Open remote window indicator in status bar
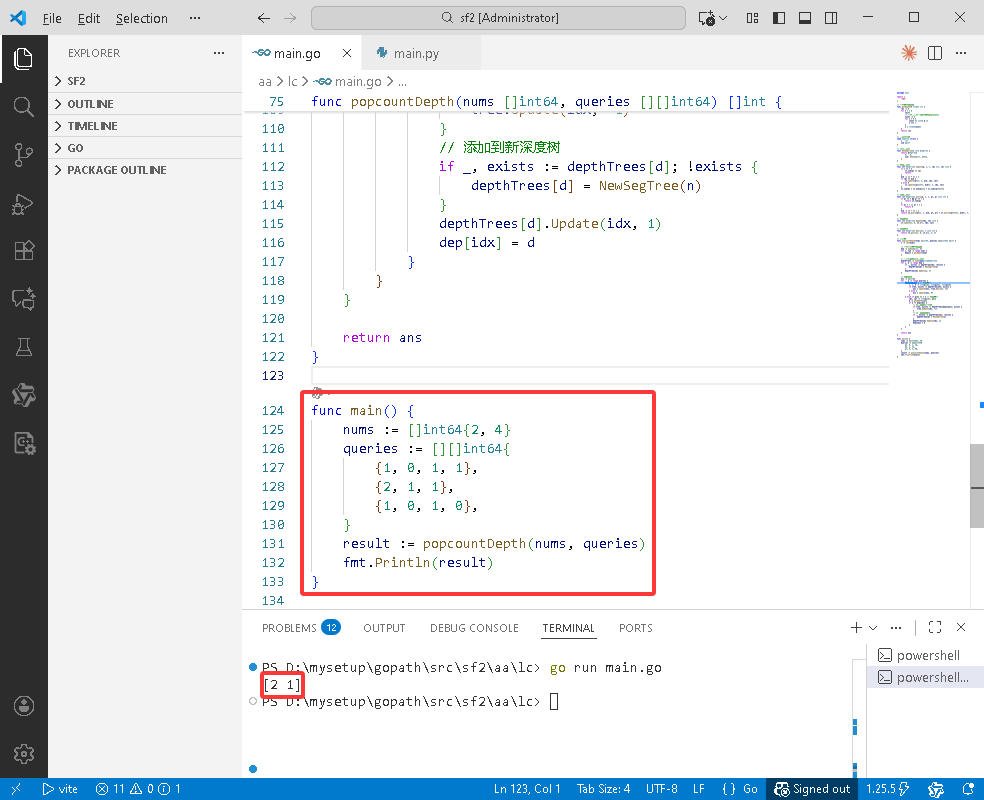Viewport: 984px width, 800px height. click(x=16, y=789)
